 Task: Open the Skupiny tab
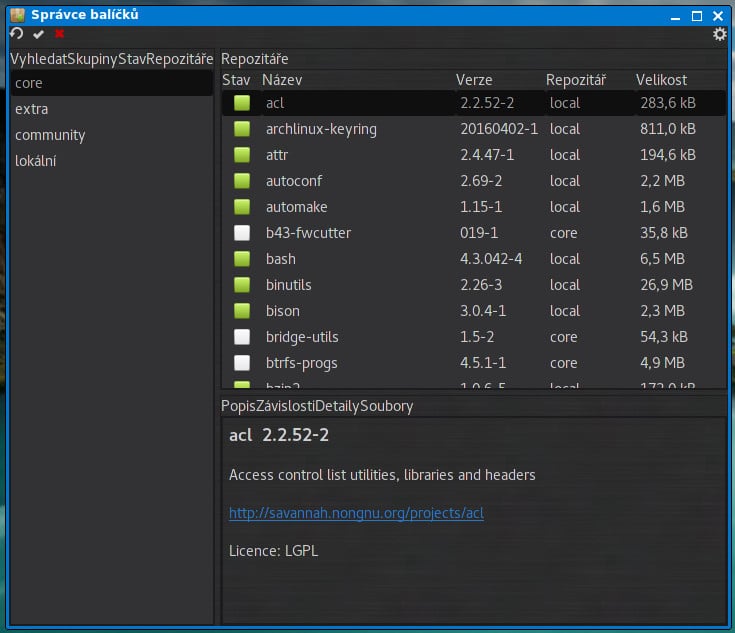click(x=92, y=59)
